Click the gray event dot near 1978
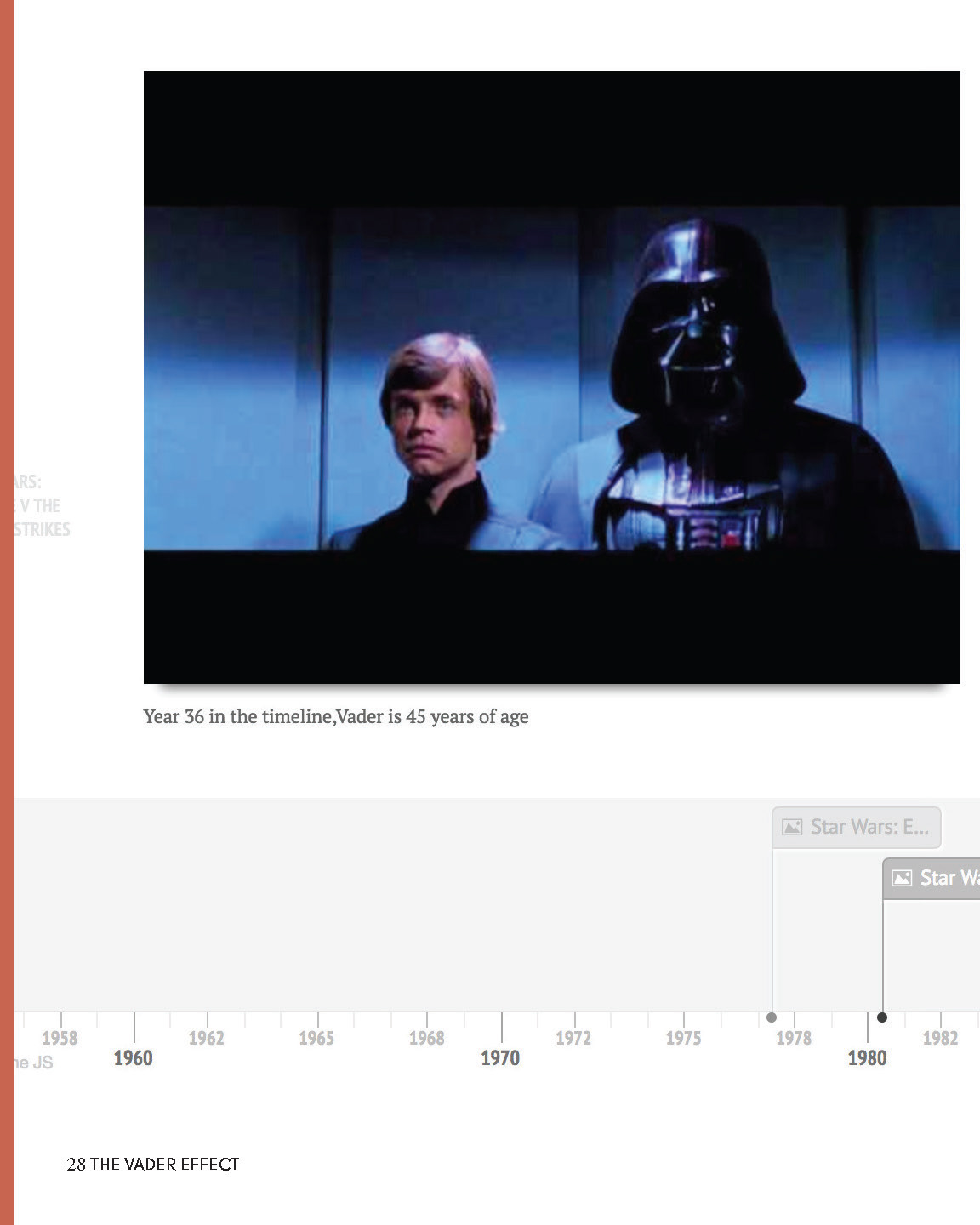This screenshot has height=1225, width=980. point(772,1017)
